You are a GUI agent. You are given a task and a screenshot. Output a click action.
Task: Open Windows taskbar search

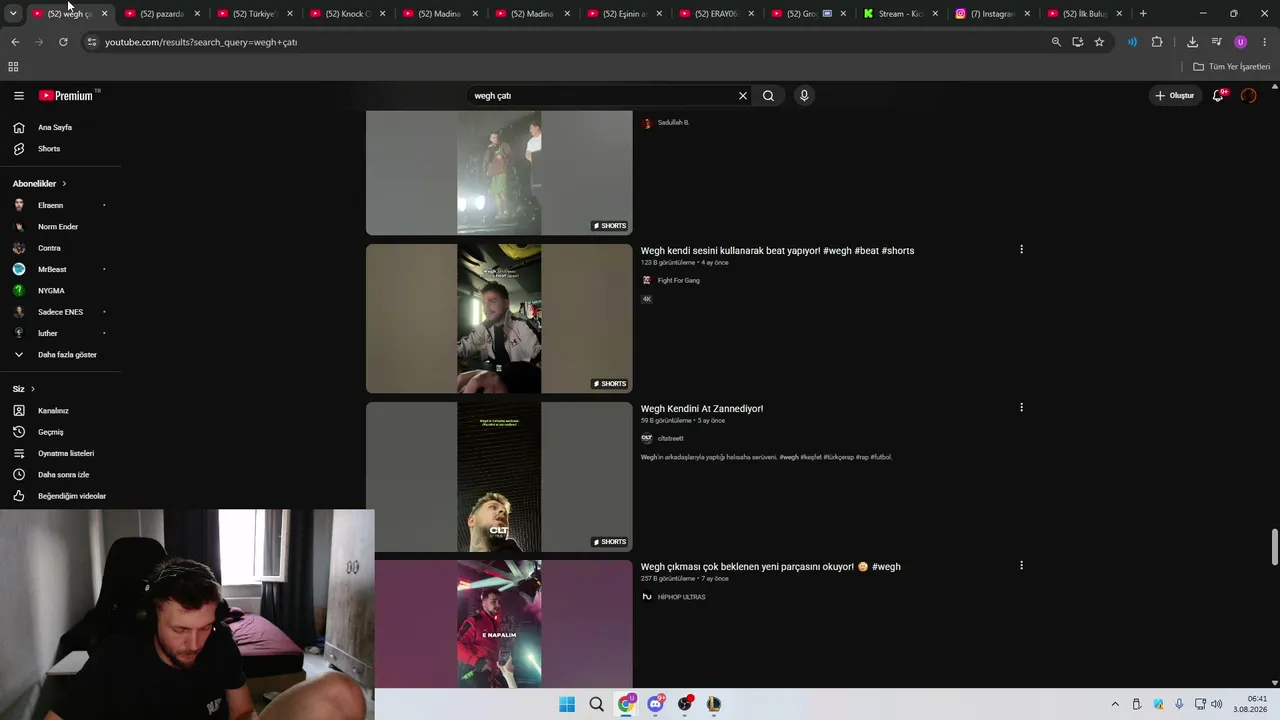tap(597, 704)
